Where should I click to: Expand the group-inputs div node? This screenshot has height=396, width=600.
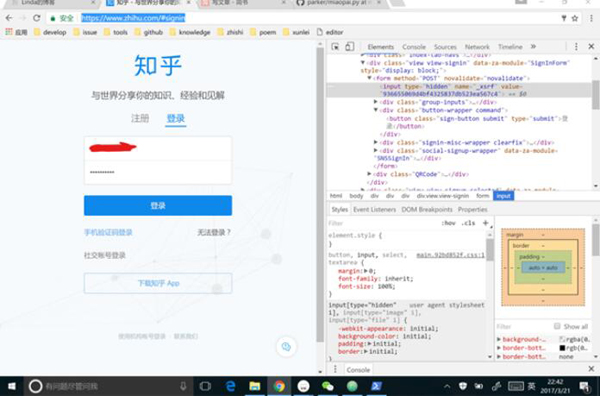pyautogui.click(x=376, y=102)
